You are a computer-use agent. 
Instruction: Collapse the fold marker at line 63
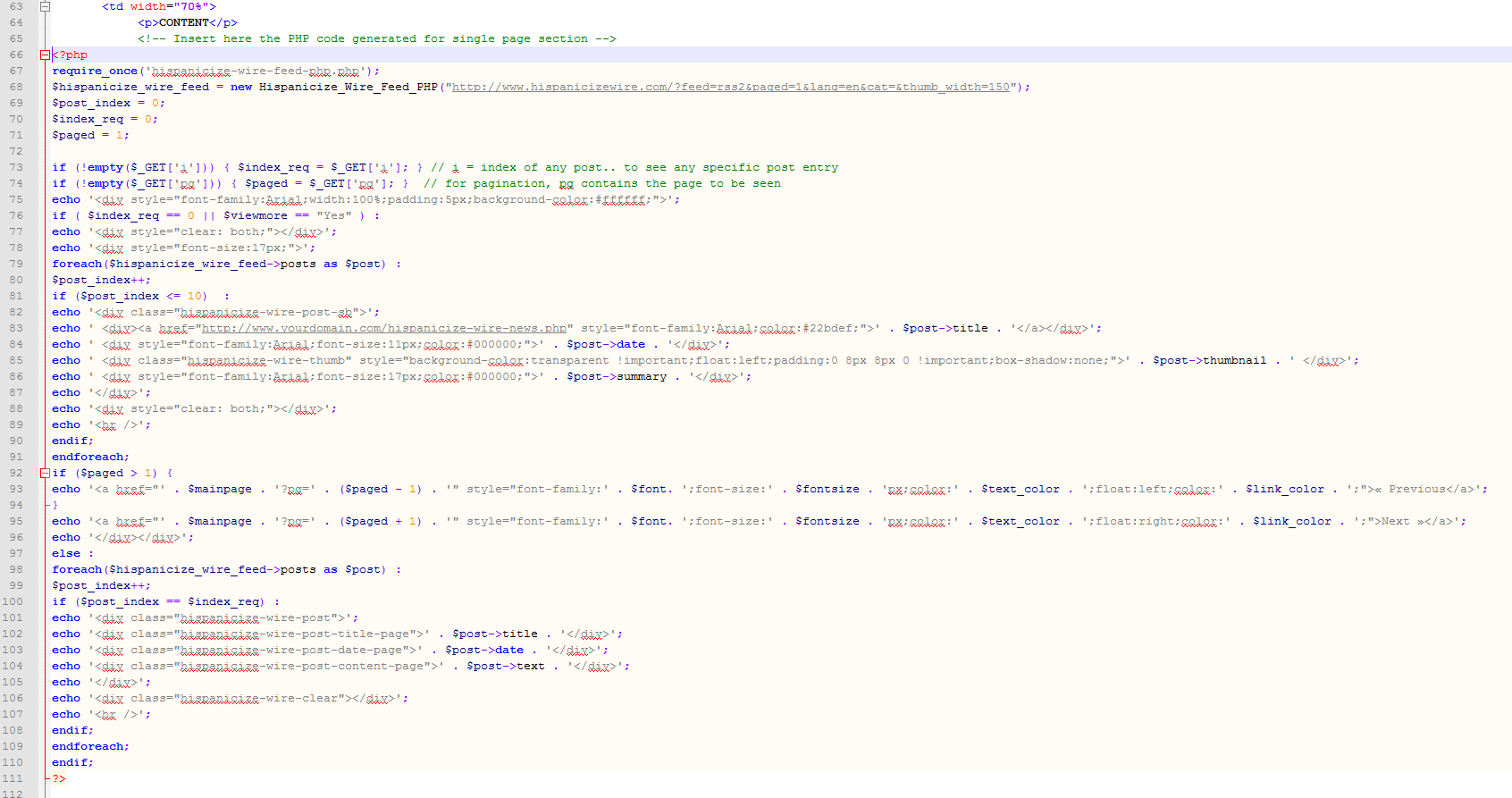pyautogui.click(x=45, y=6)
